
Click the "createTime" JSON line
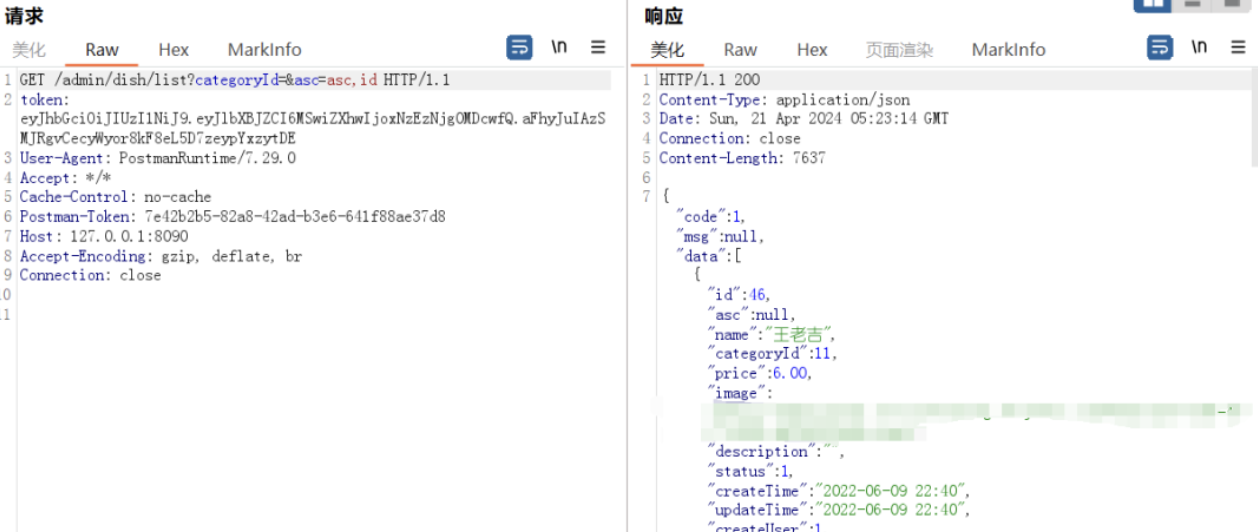839,491
